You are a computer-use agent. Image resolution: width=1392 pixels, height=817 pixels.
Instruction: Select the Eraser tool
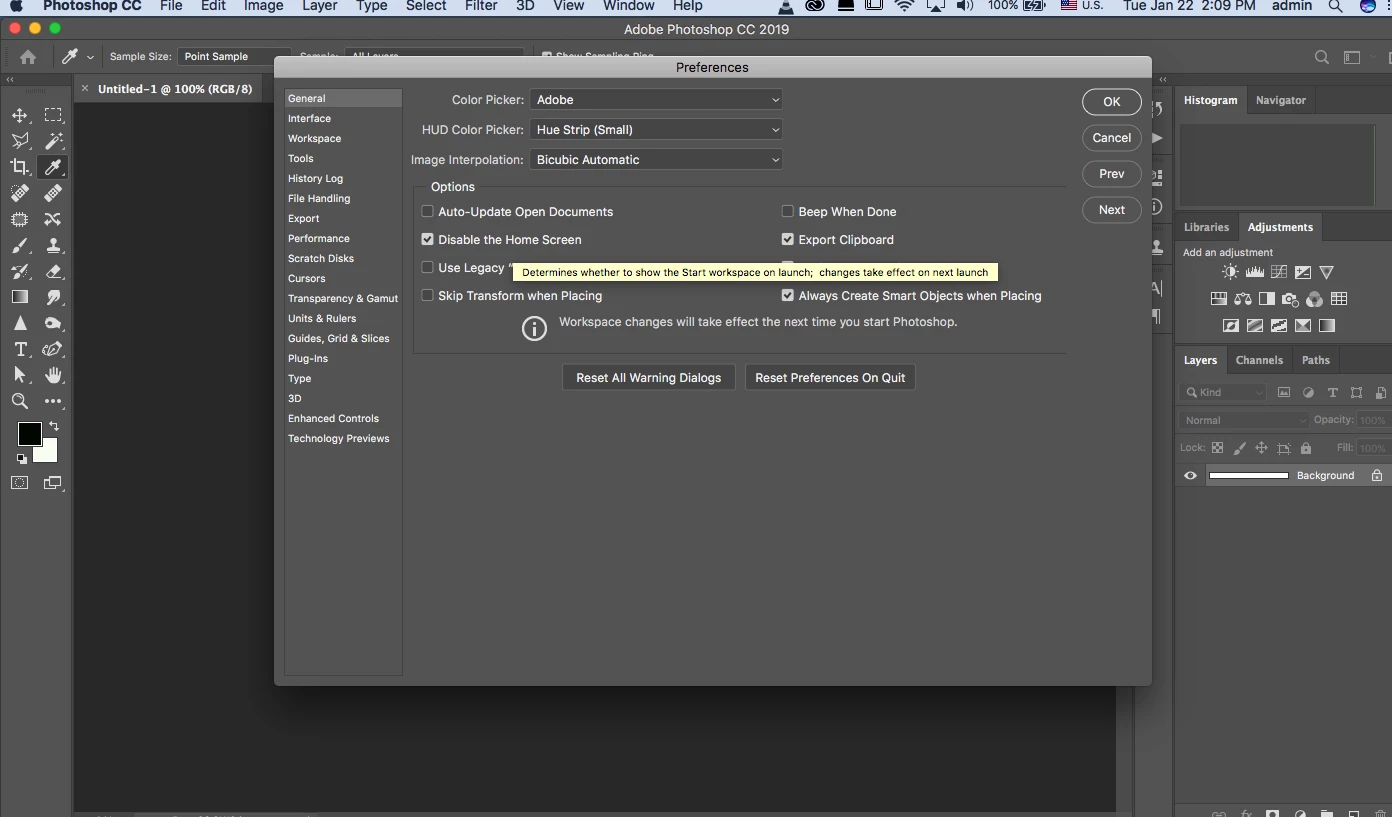53,271
